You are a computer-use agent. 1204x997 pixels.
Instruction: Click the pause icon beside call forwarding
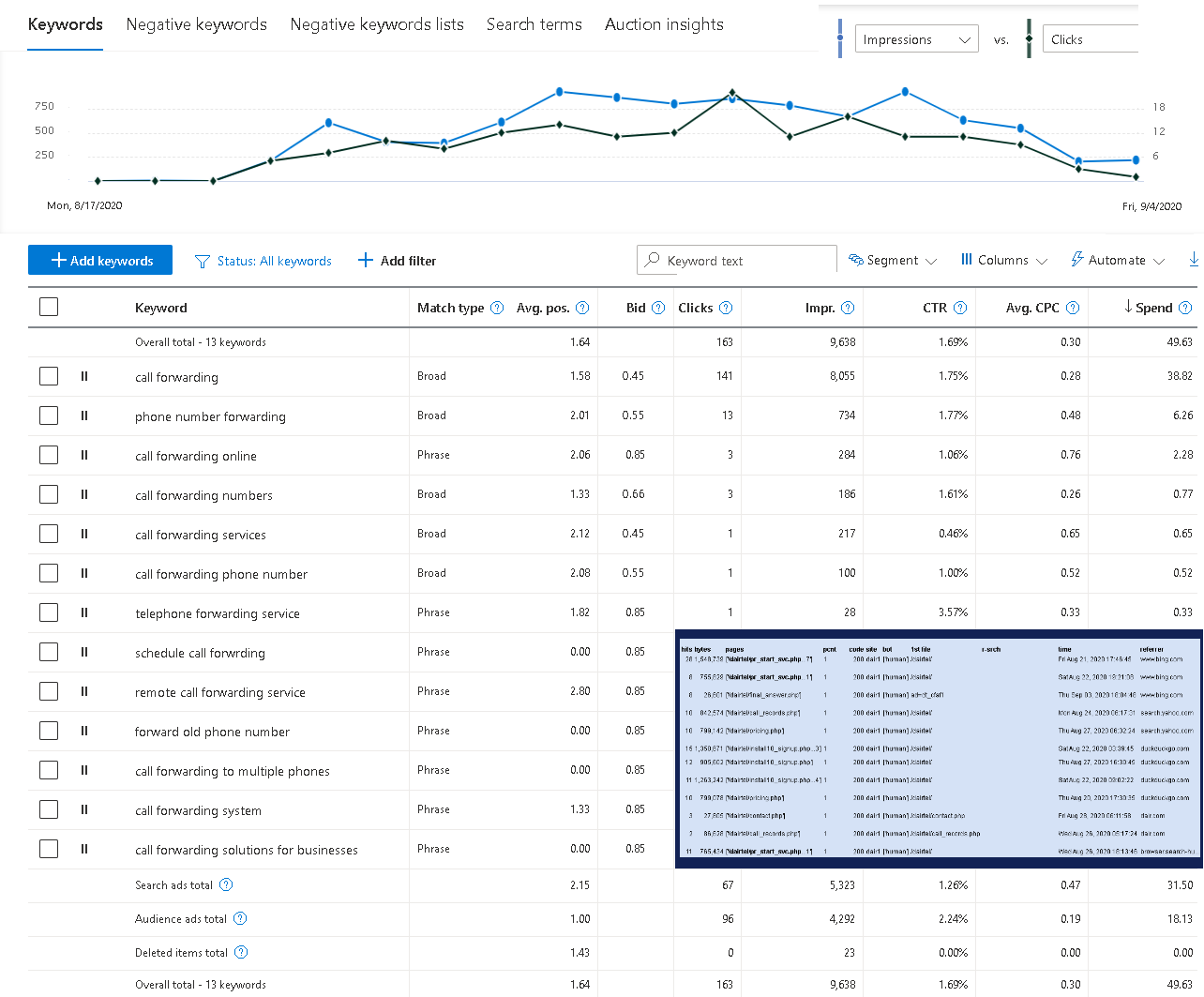(84, 376)
